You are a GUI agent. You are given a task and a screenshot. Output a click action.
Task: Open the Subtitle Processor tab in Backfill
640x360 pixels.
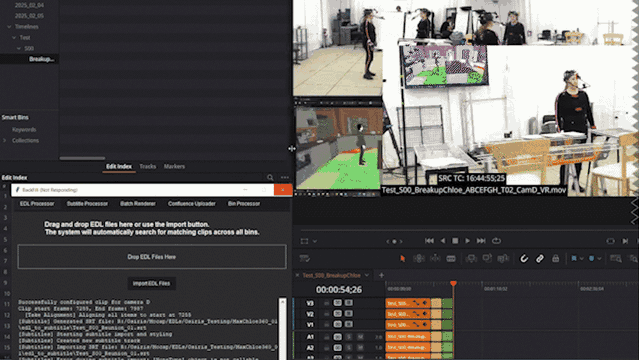pos(87,204)
